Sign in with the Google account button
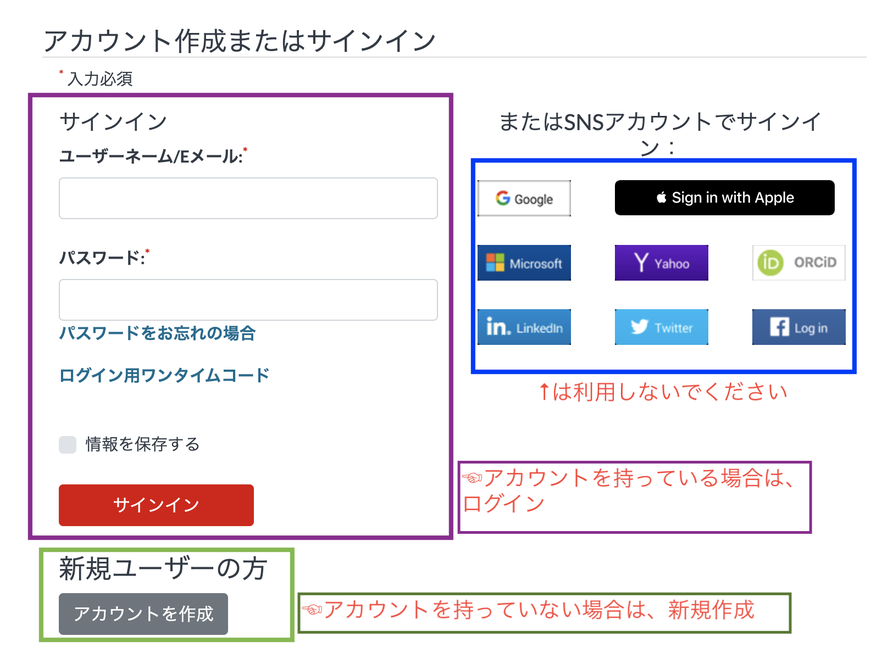 click(x=524, y=197)
